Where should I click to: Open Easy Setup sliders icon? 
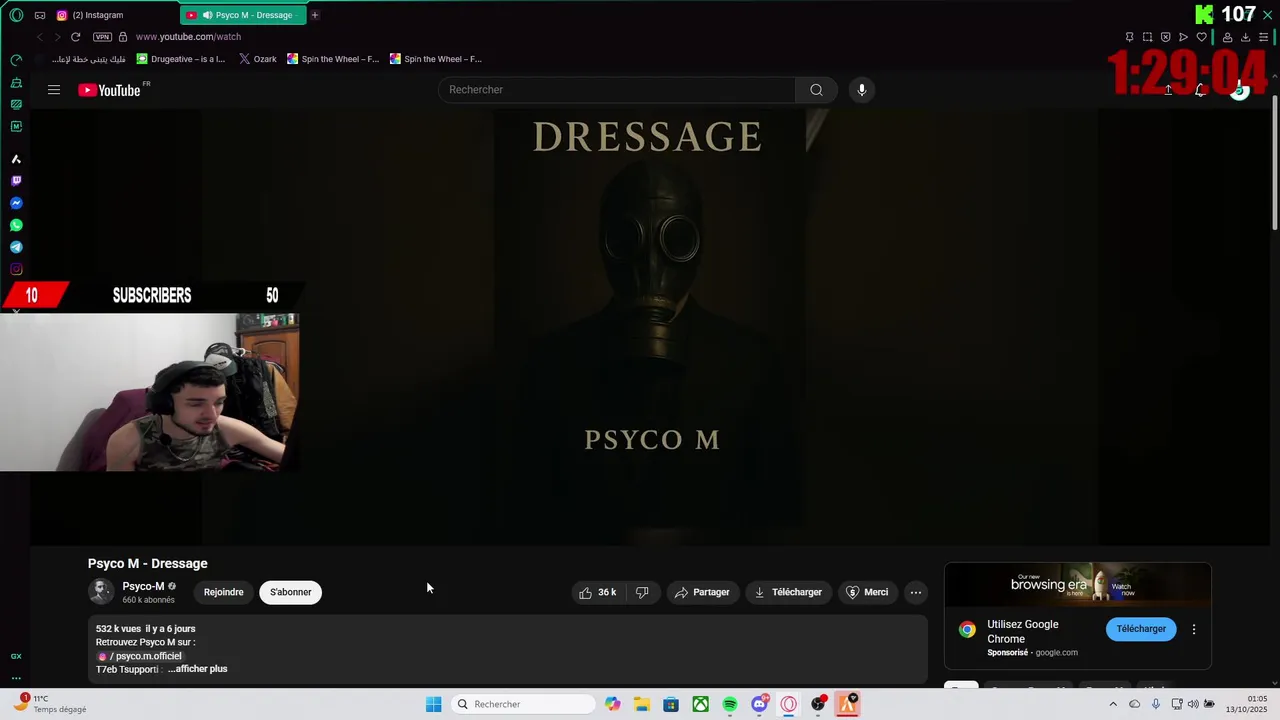(1263, 37)
